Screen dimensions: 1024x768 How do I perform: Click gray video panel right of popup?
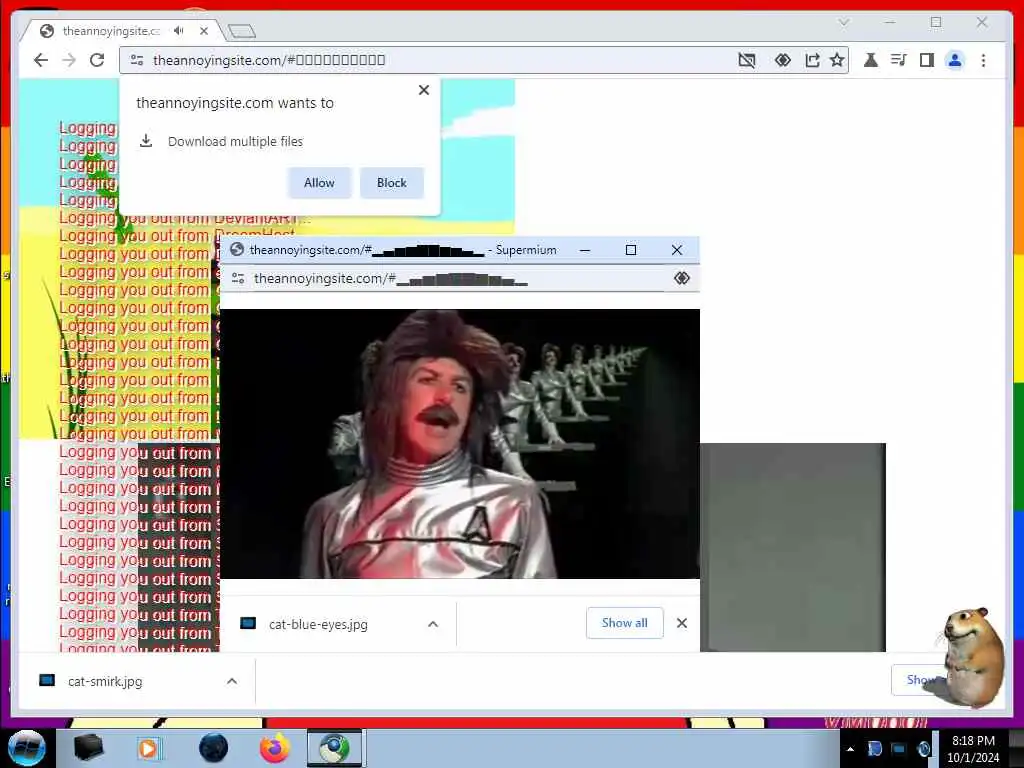tap(793, 547)
